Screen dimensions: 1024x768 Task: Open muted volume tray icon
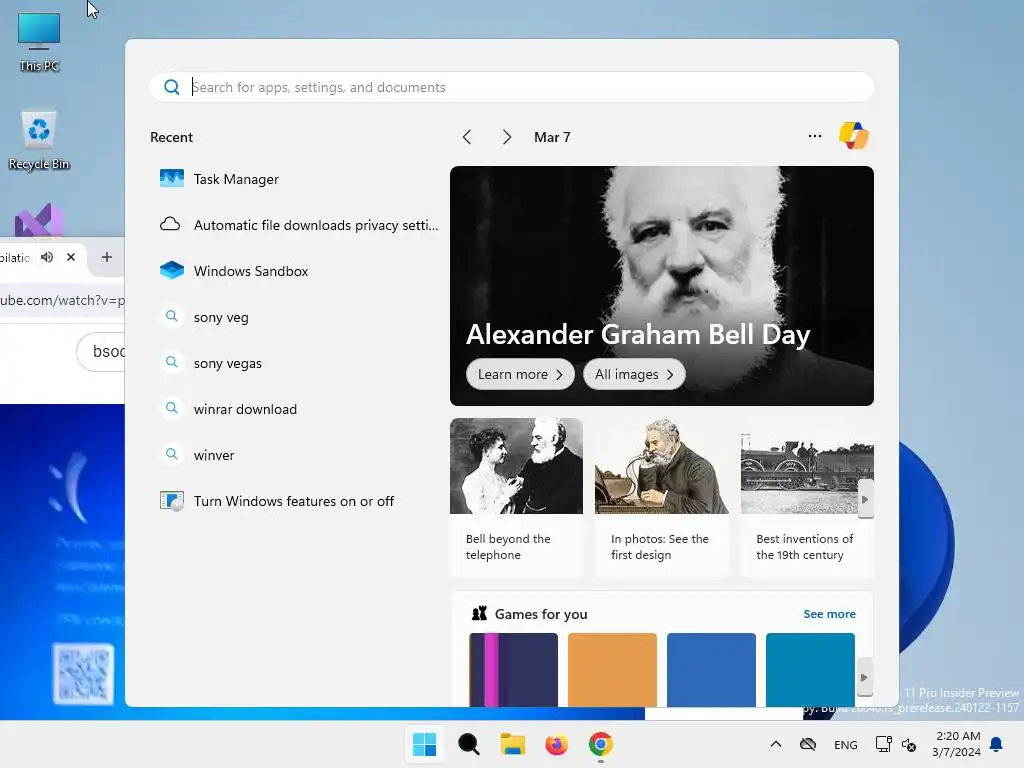pos(908,744)
